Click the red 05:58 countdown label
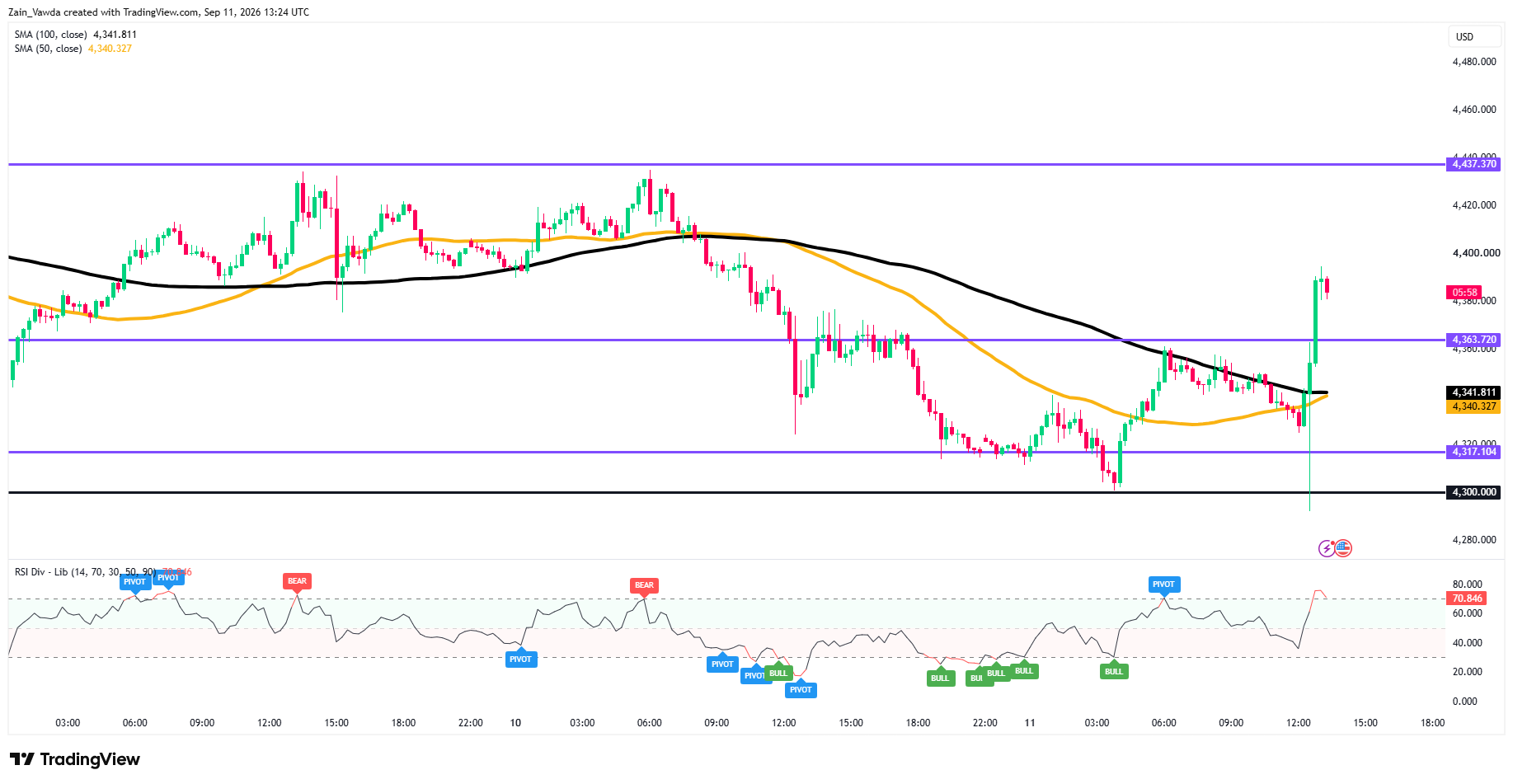The height and width of the screenshot is (784, 1513). click(x=1464, y=293)
